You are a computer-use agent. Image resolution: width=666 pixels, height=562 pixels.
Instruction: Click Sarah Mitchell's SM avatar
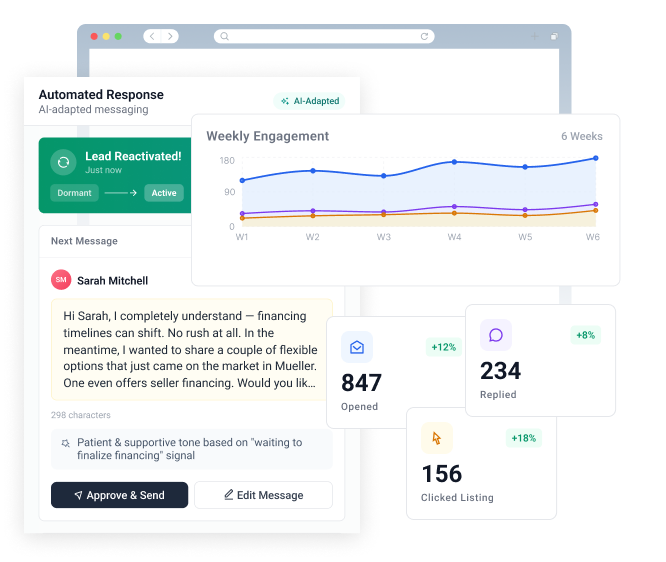pyautogui.click(x=61, y=280)
